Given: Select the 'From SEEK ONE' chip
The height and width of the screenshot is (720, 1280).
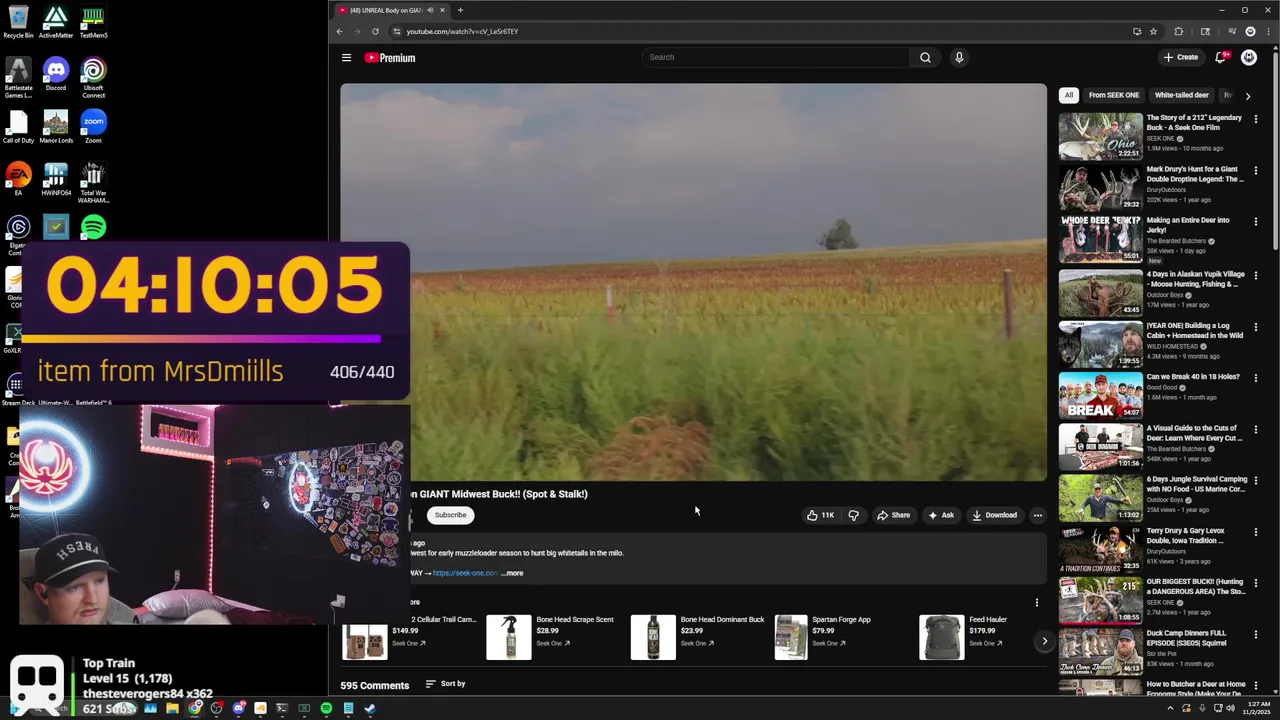Looking at the screenshot, I should click(1114, 95).
